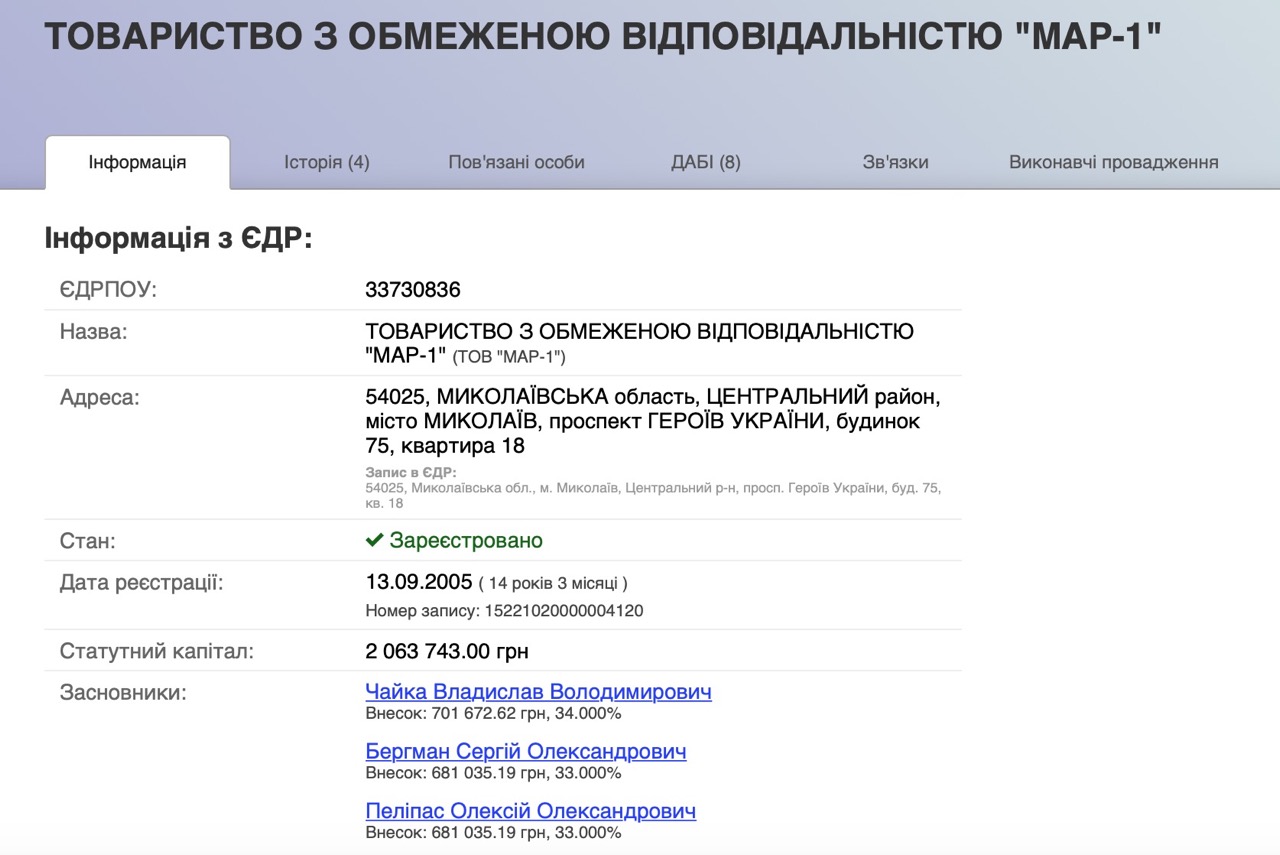
Task: Click the Засновники row label
Action: (x=123, y=692)
